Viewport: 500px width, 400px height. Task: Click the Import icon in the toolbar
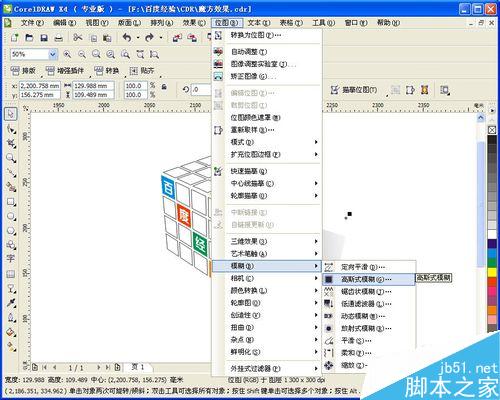(x=177, y=38)
